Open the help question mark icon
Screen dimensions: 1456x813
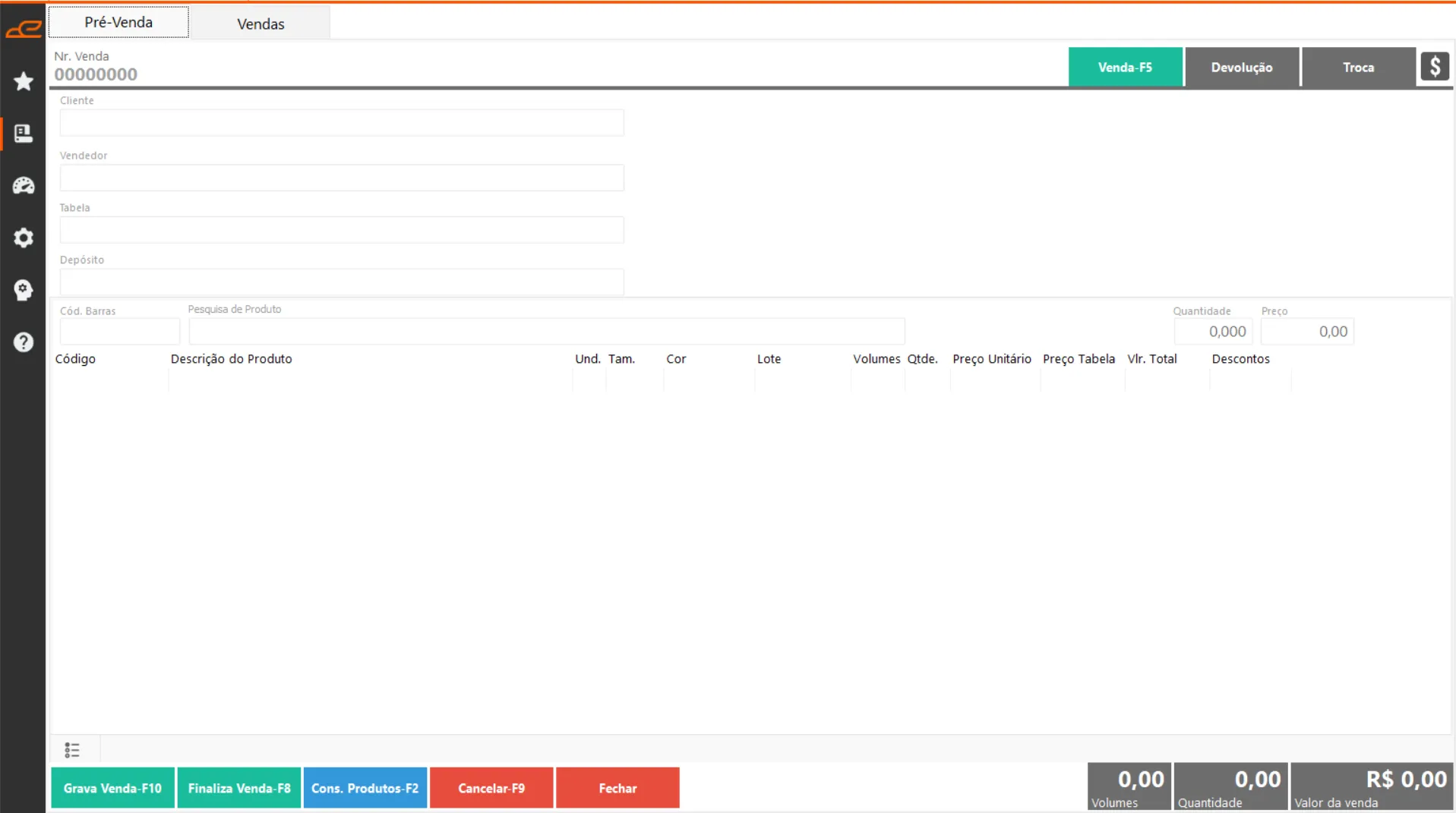pos(24,342)
